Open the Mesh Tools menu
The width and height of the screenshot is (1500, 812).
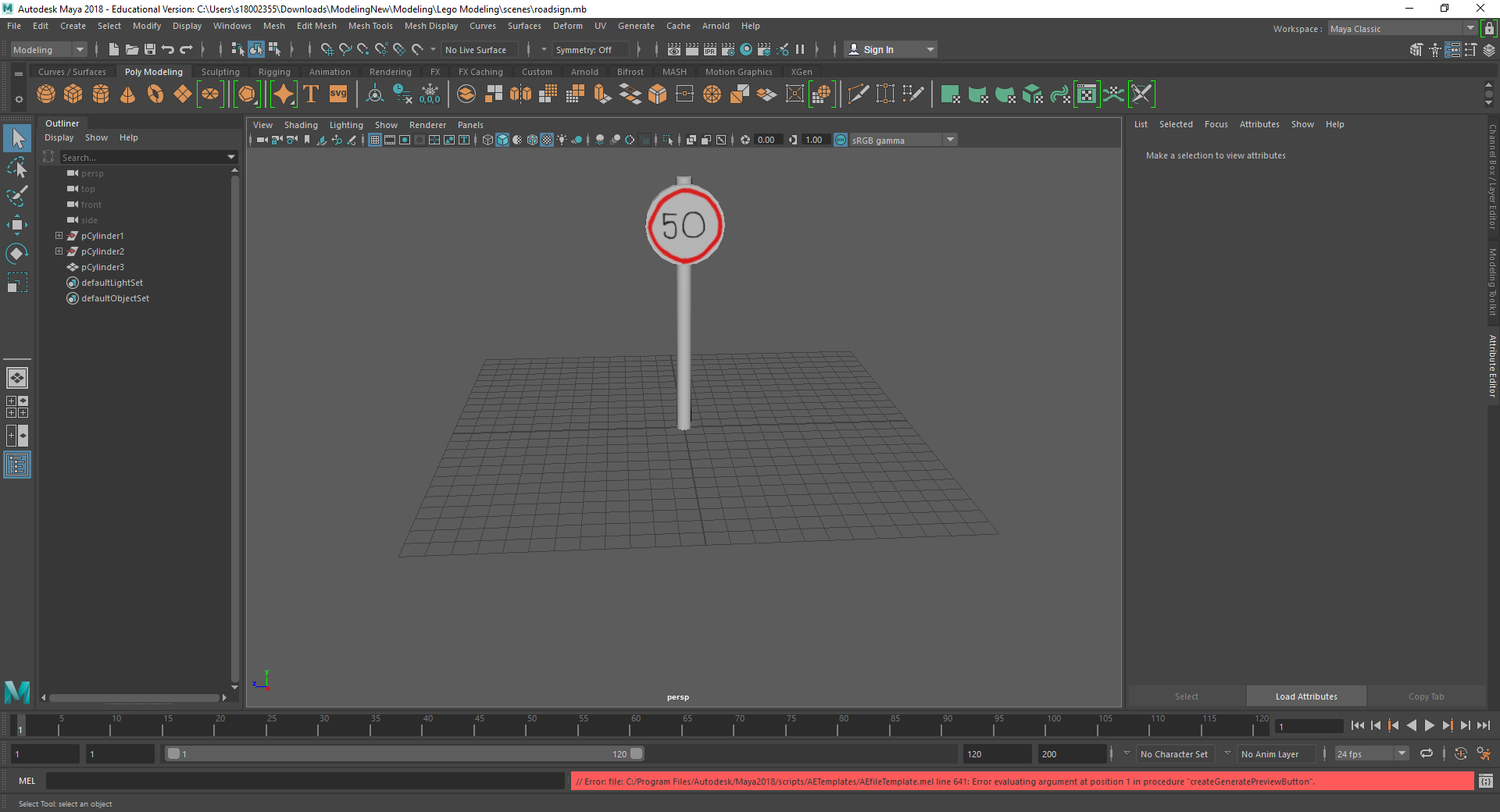370,26
